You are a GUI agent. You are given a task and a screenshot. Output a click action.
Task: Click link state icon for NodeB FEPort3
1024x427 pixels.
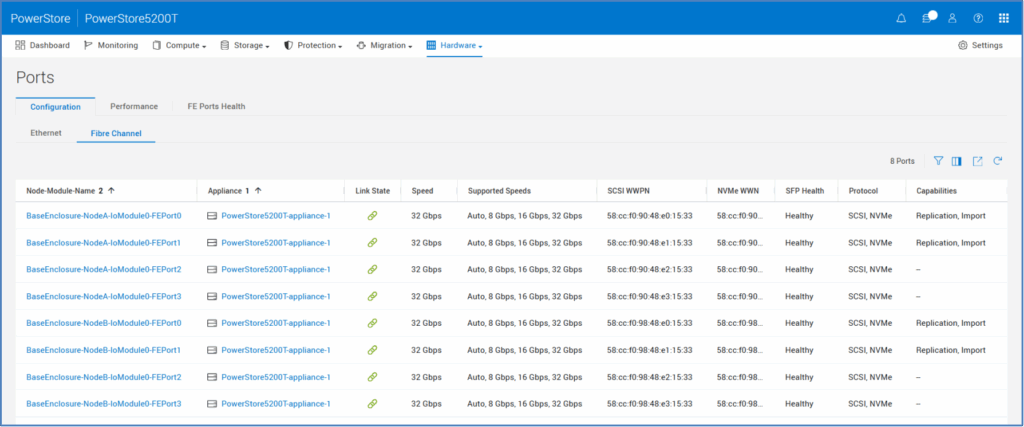(x=372, y=403)
